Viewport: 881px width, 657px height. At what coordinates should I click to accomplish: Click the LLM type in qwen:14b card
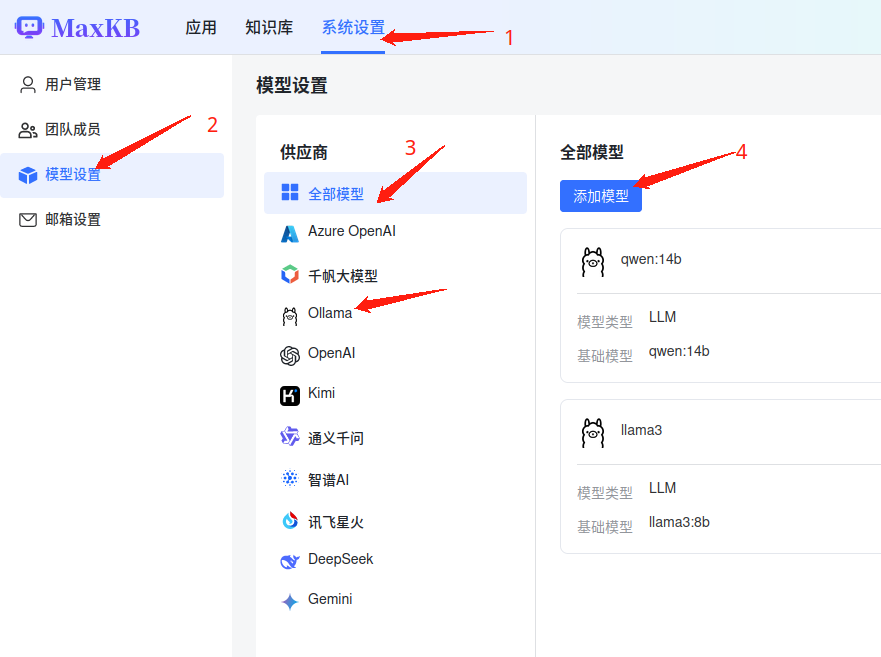point(662,318)
